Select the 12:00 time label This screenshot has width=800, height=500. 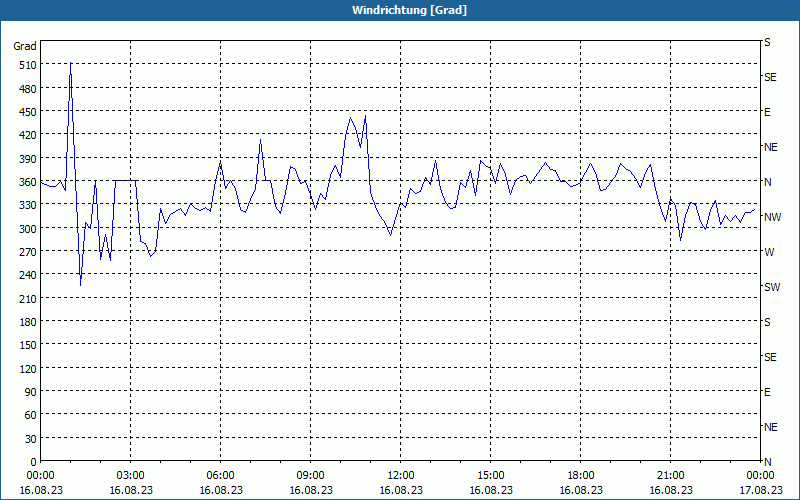(x=401, y=476)
